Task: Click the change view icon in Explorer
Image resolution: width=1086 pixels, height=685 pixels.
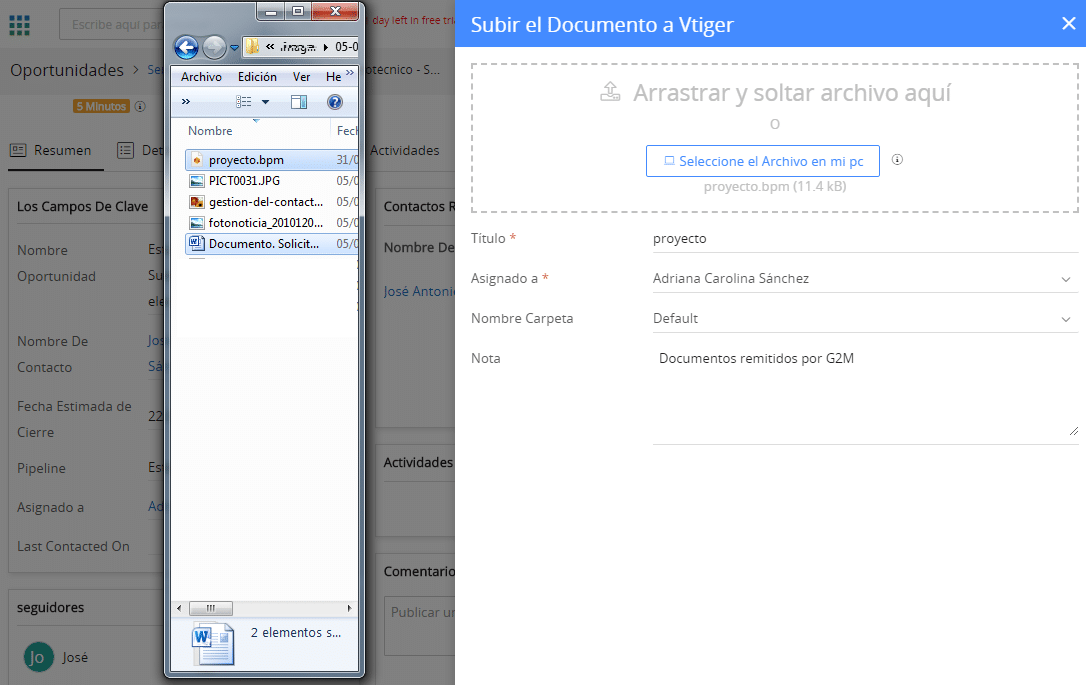Action: (x=244, y=102)
